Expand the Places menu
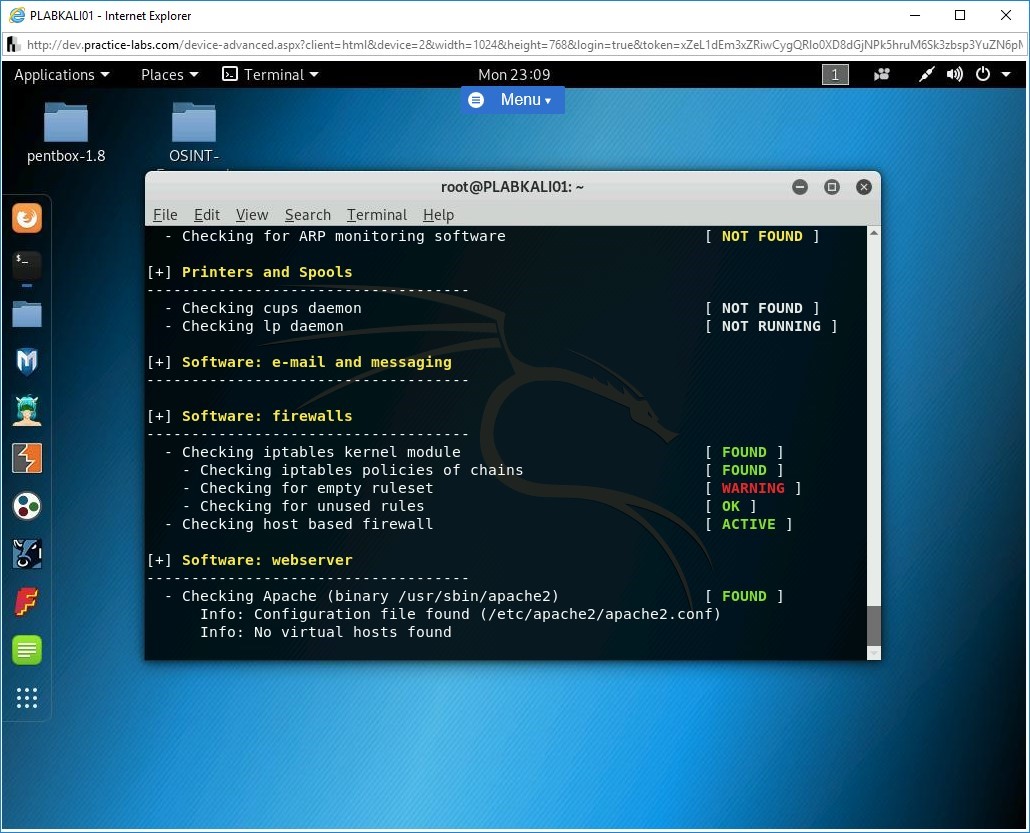 point(169,75)
